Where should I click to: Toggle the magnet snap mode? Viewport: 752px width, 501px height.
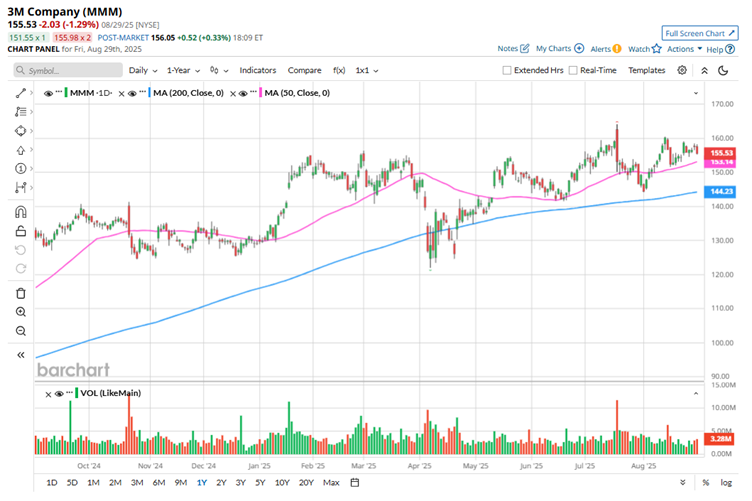(21, 212)
